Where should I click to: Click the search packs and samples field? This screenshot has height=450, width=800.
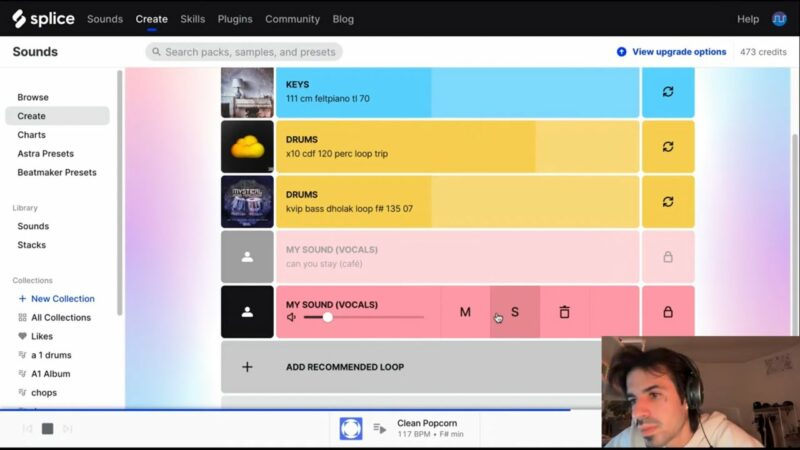tap(250, 52)
